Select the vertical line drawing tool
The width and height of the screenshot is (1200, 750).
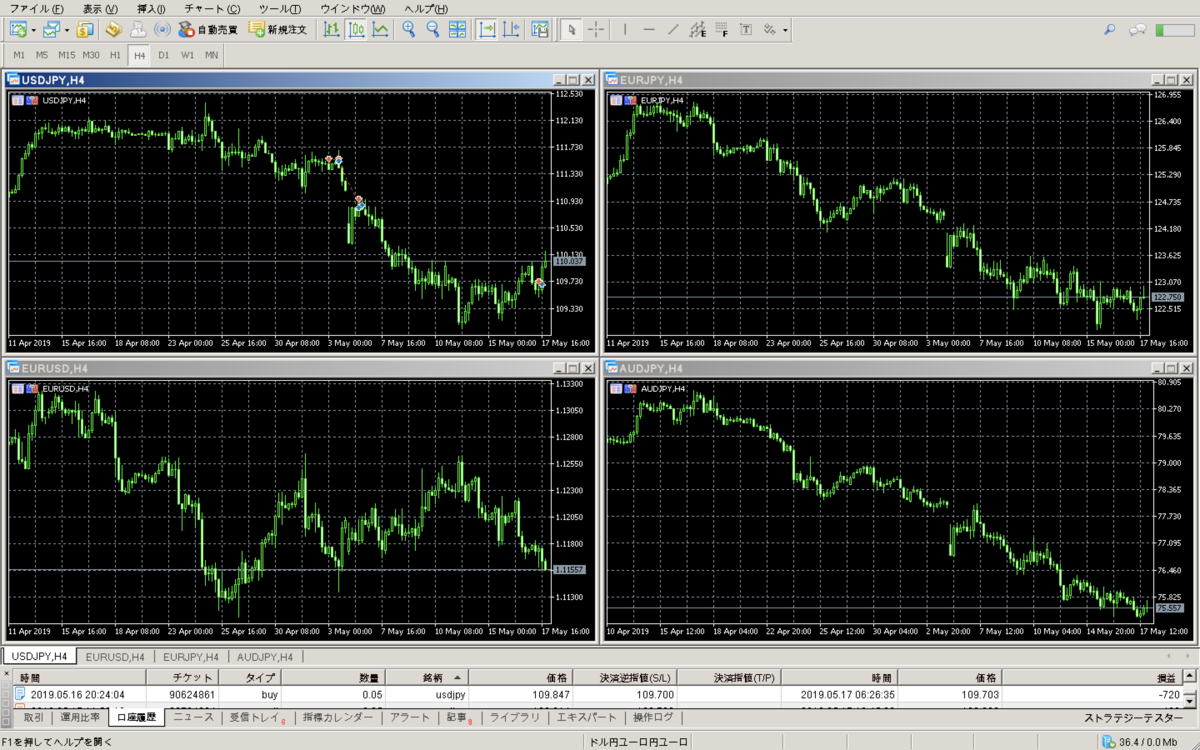click(625, 29)
